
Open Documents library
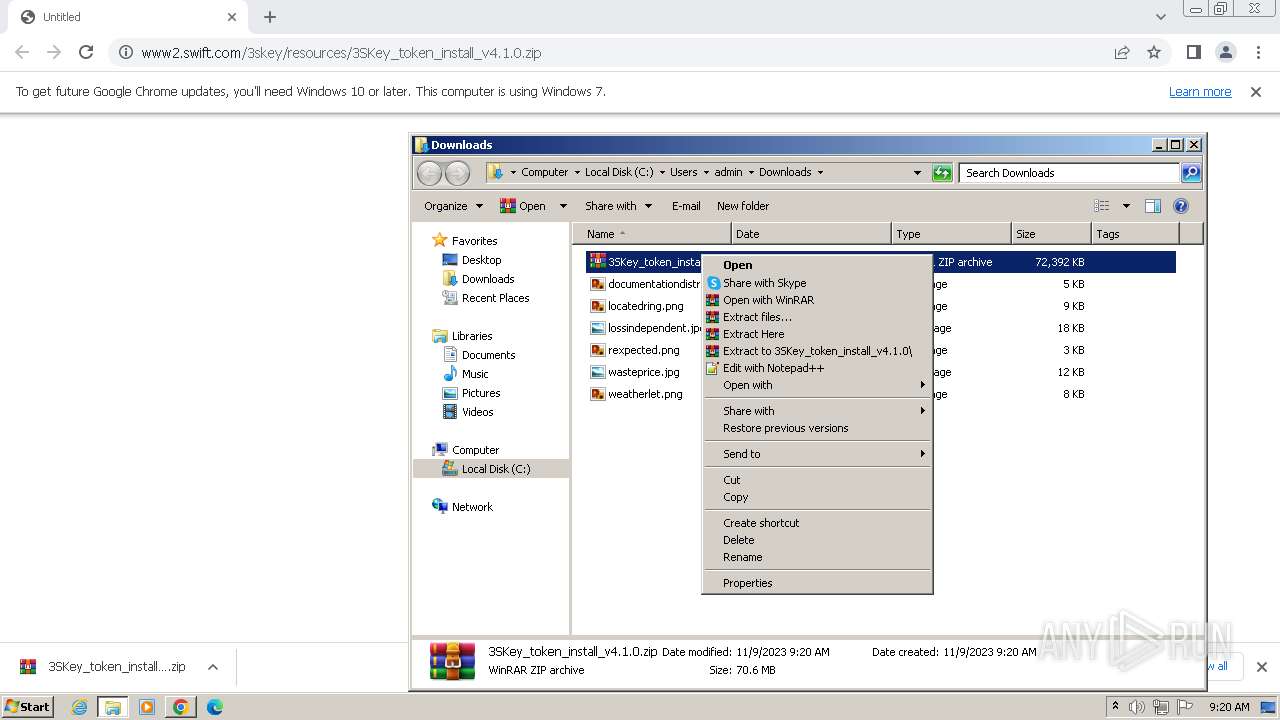(x=488, y=355)
